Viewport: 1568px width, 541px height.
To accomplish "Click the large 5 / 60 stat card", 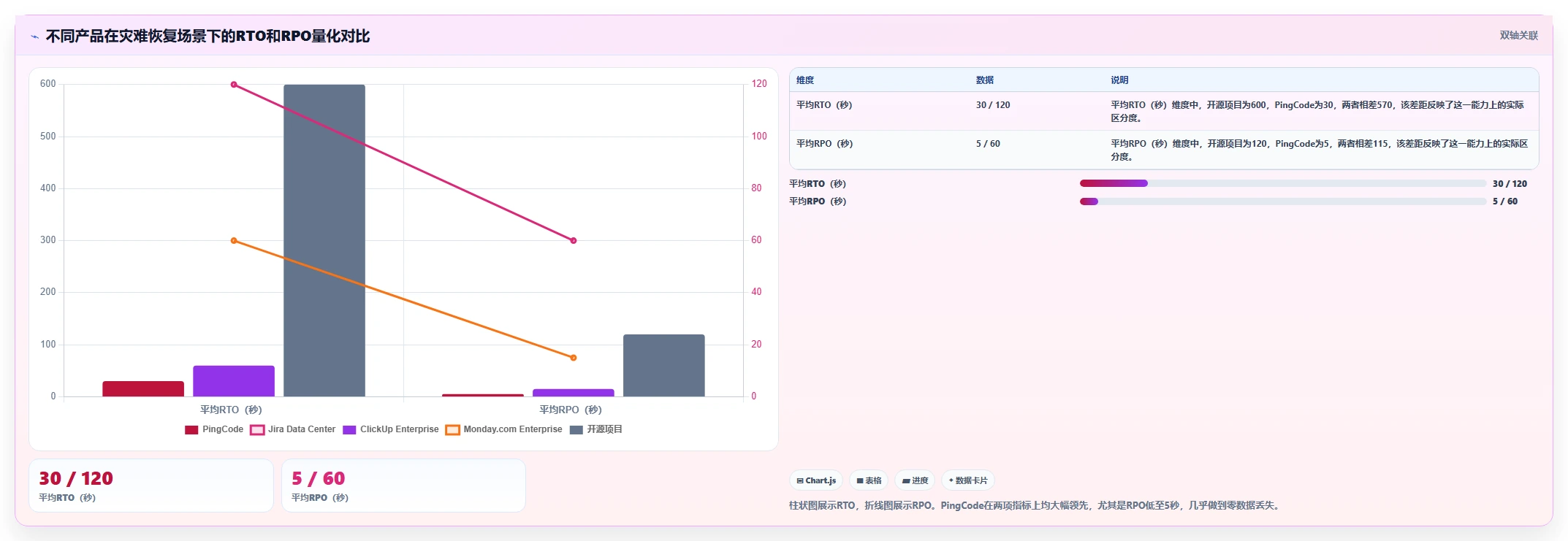I will coord(403,486).
